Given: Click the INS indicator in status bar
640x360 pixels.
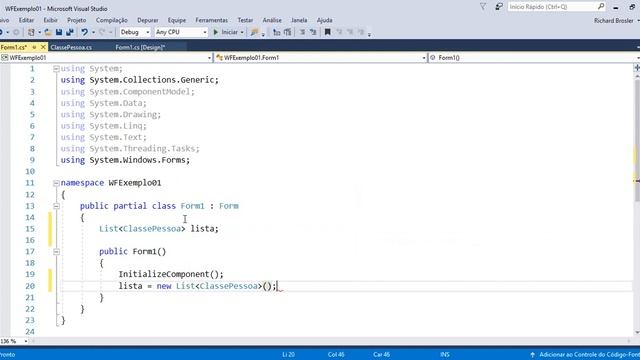Looking at the screenshot, I should tap(444, 354).
